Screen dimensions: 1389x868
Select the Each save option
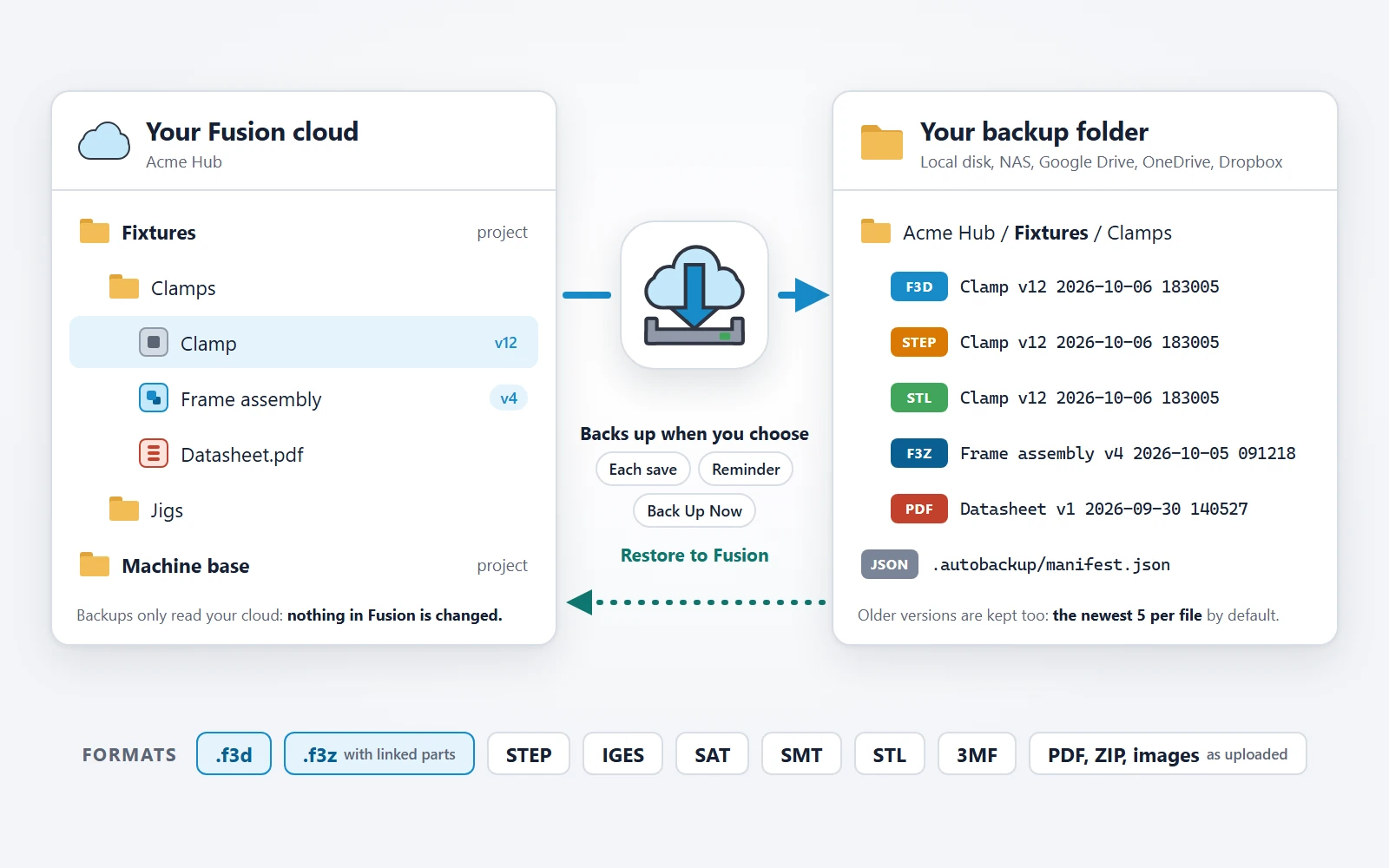pos(643,469)
